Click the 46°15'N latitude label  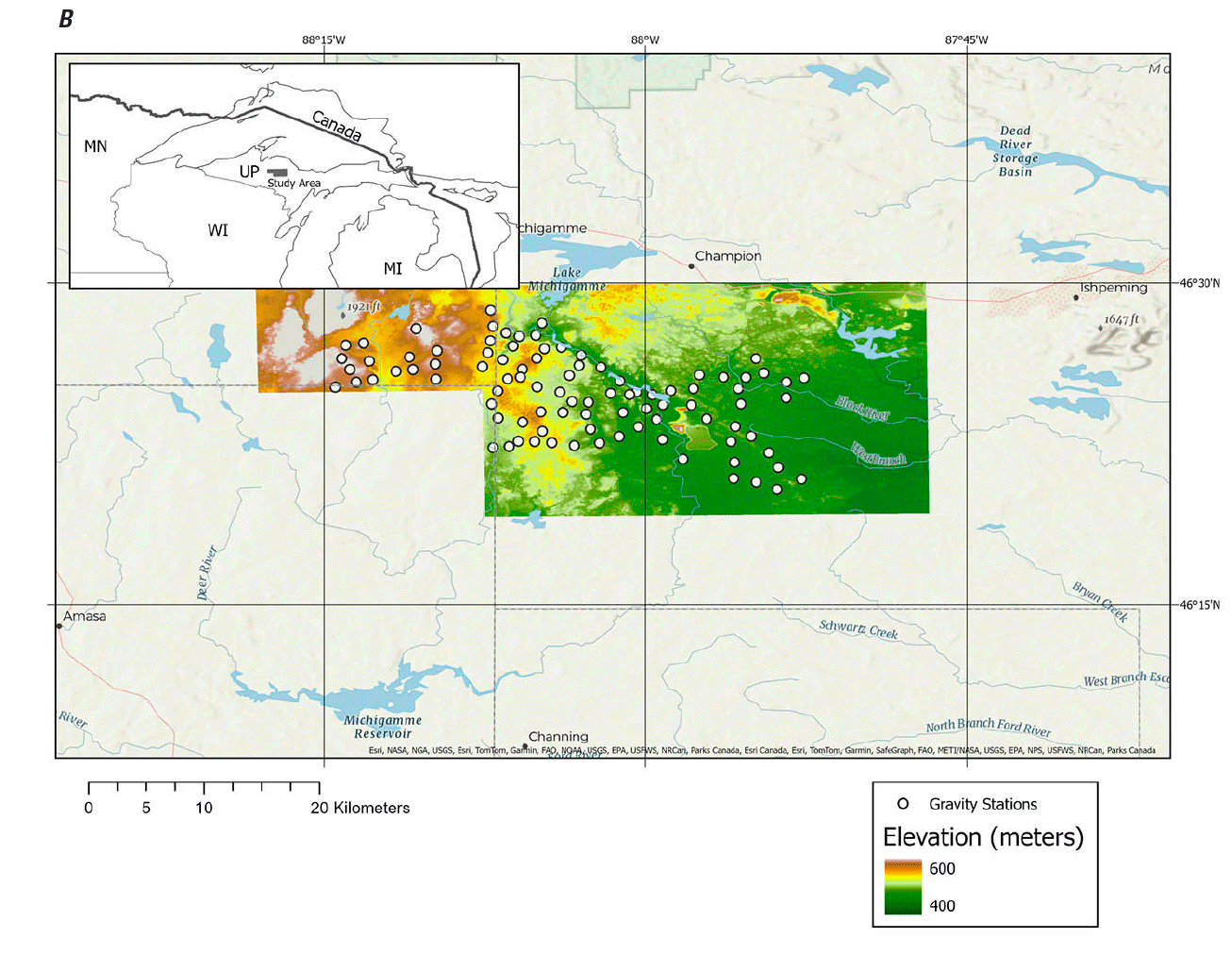1199,605
